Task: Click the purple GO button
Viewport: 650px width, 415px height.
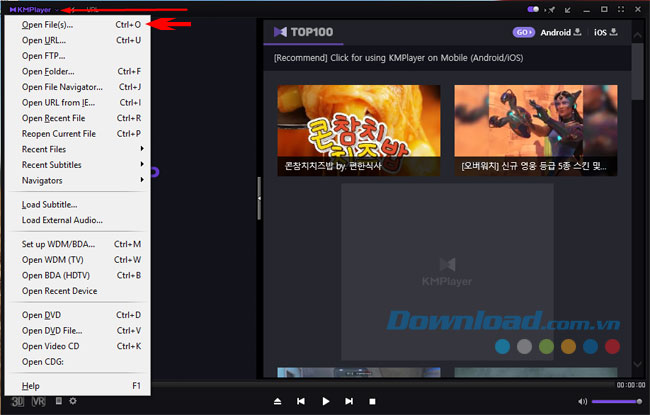Action: point(523,32)
